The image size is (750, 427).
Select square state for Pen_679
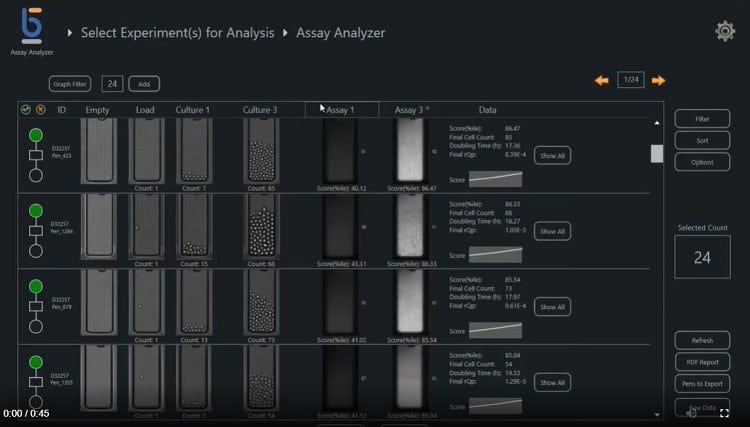tap(36, 307)
